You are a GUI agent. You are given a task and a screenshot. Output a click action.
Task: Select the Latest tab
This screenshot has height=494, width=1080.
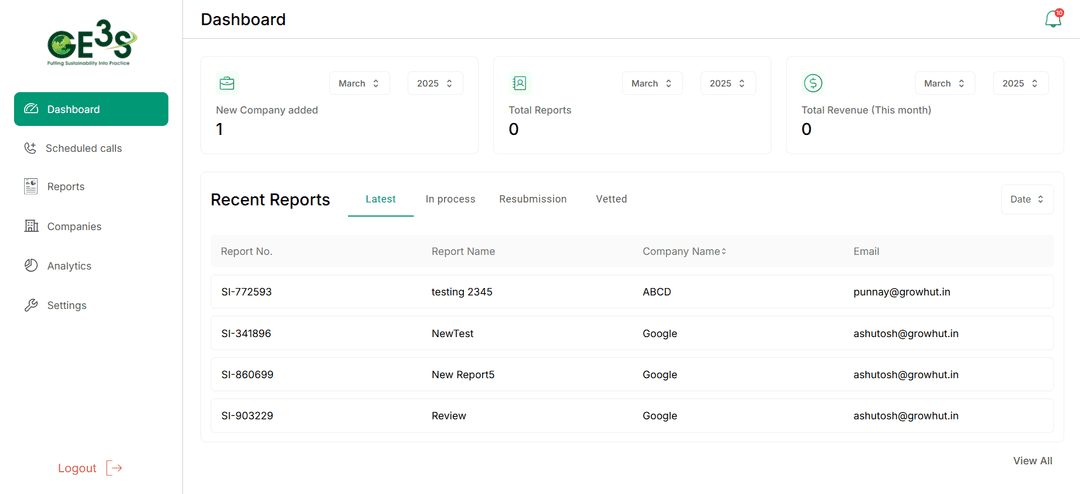(381, 199)
